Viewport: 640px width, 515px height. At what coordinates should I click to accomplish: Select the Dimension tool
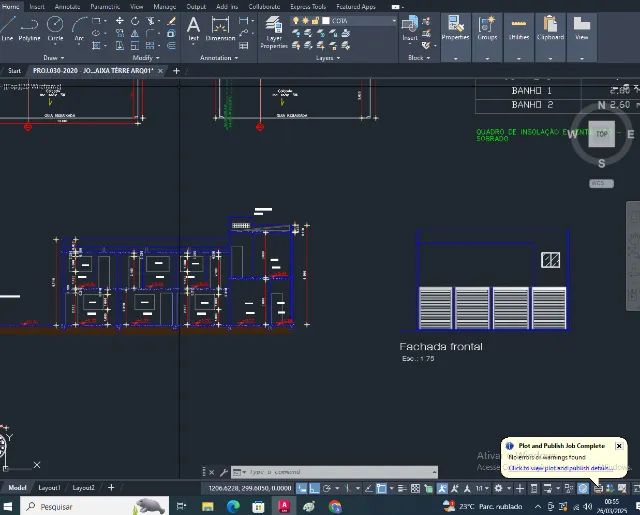220,27
